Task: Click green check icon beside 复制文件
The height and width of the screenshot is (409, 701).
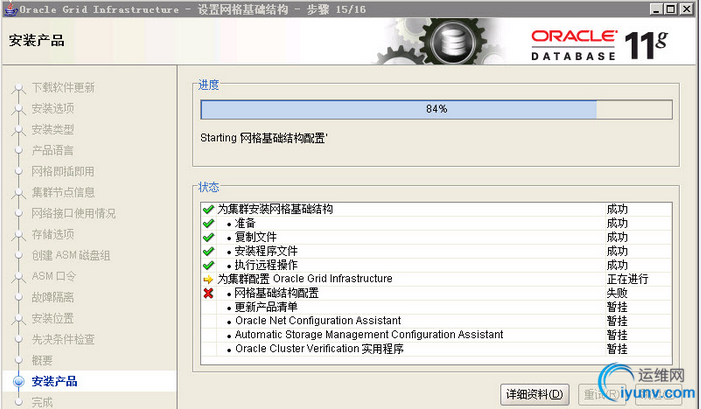Action: 208,237
